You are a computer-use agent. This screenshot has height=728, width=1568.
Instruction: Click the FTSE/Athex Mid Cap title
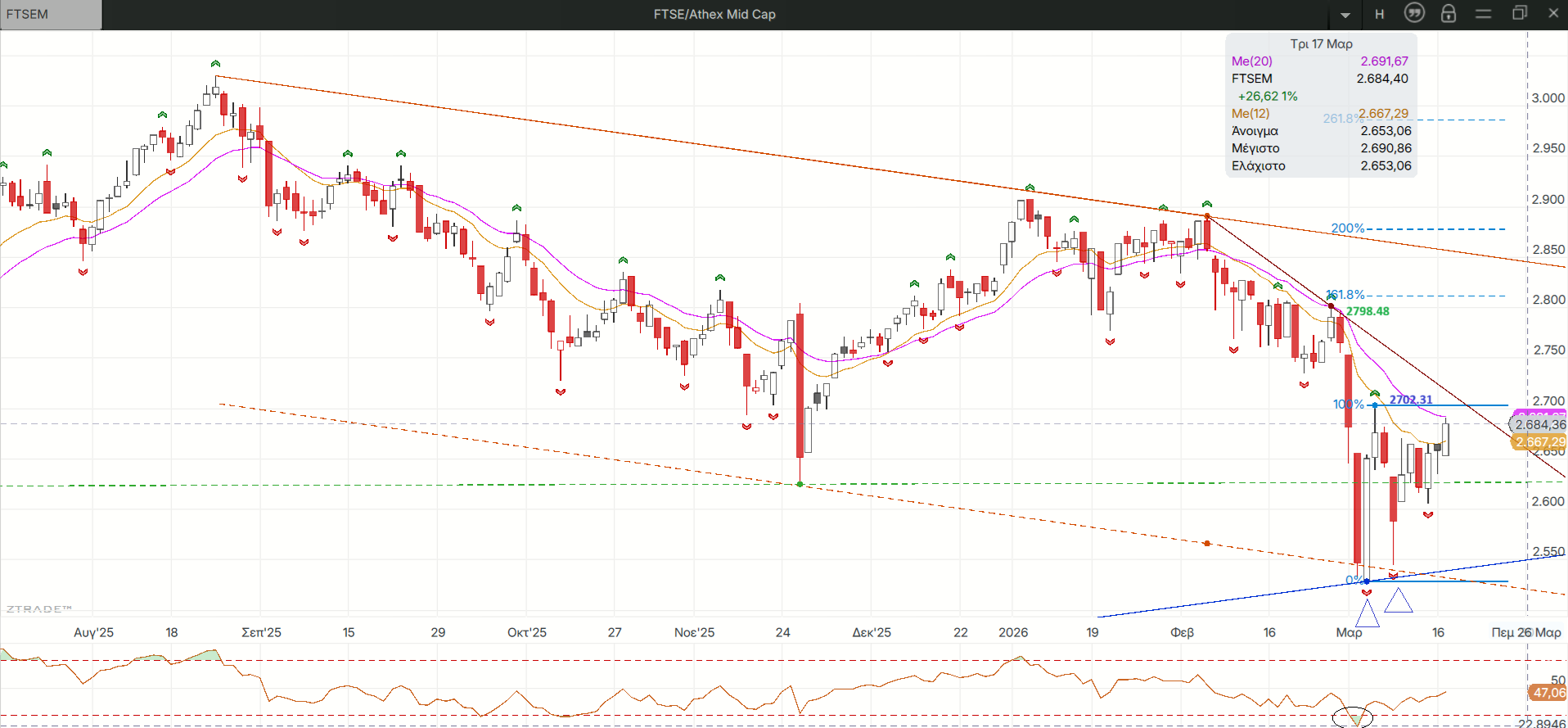click(x=714, y=15)
